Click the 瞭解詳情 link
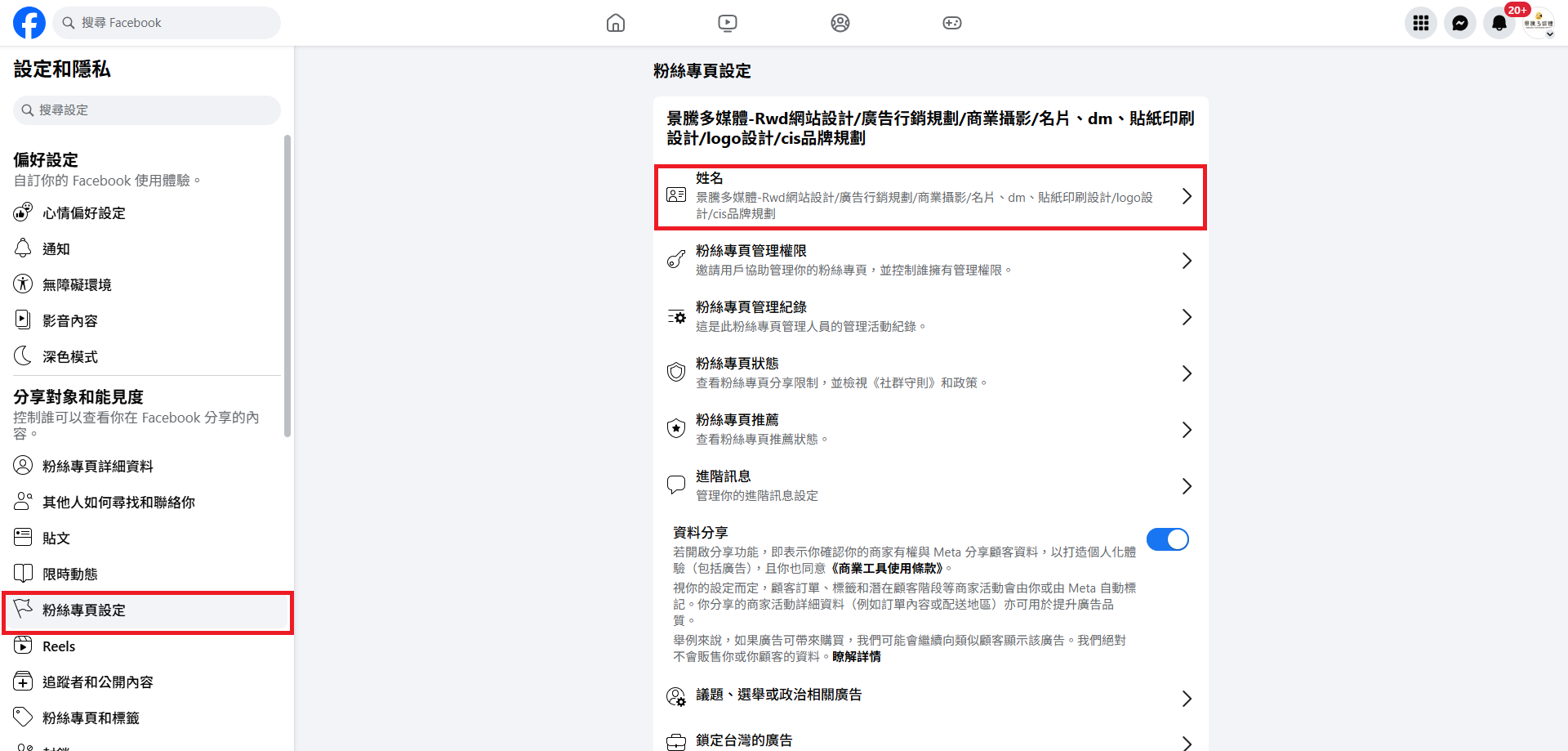1568x751 pixels. tap(857, 656)
